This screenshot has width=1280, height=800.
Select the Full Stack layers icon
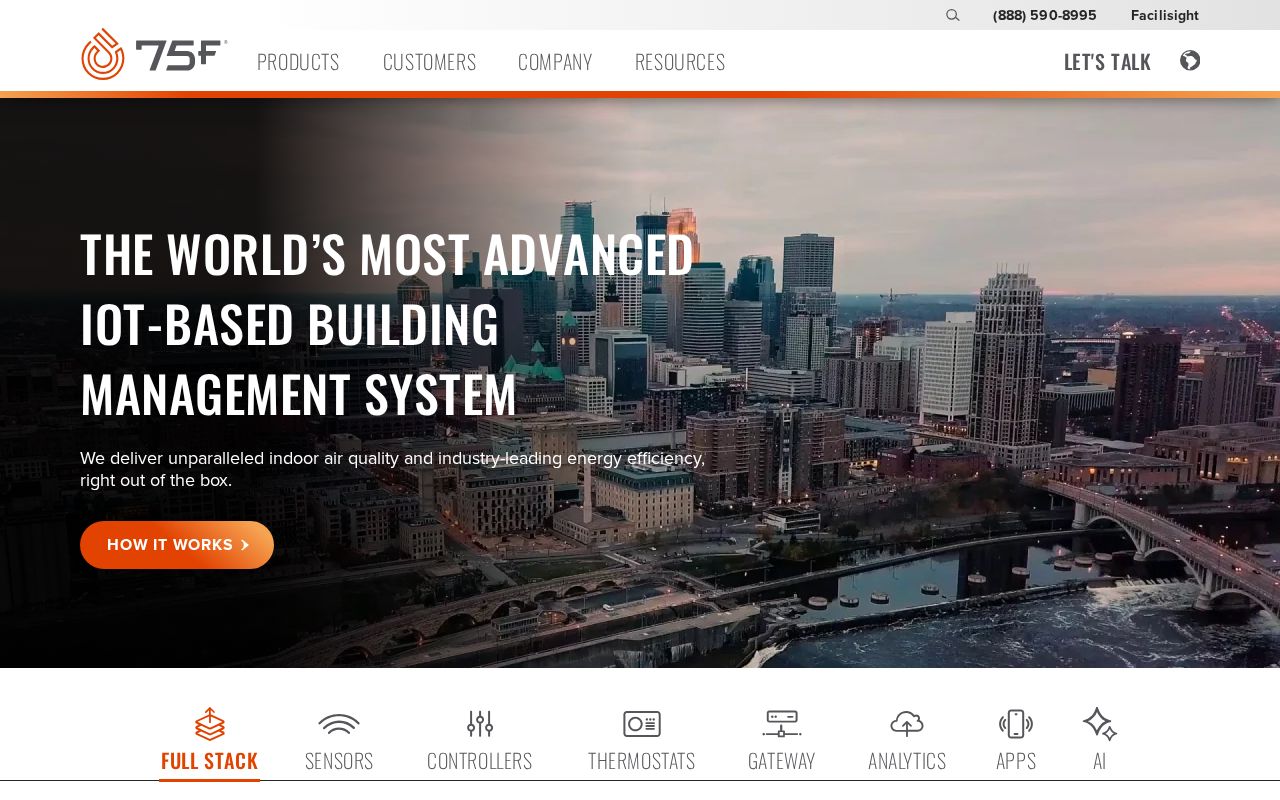click(209, 724)
